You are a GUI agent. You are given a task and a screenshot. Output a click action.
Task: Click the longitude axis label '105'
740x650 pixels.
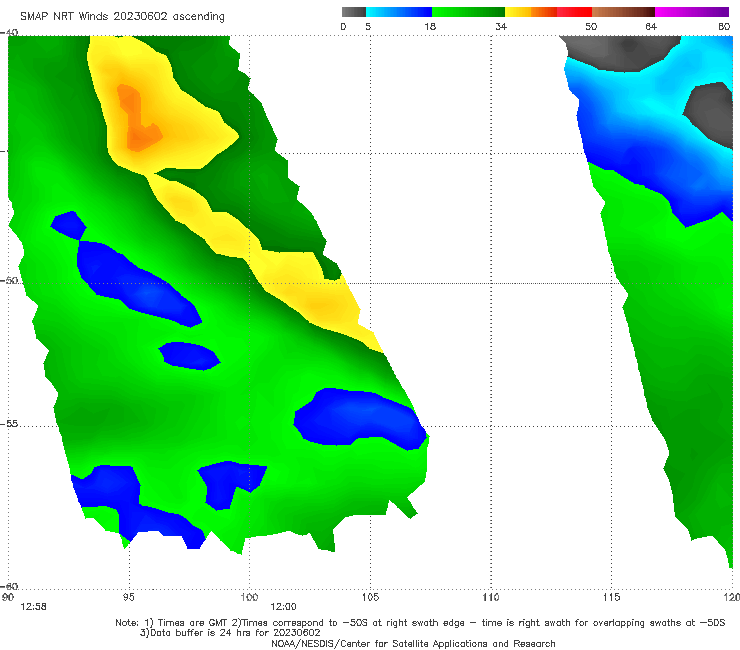click(x=370, y=598)
